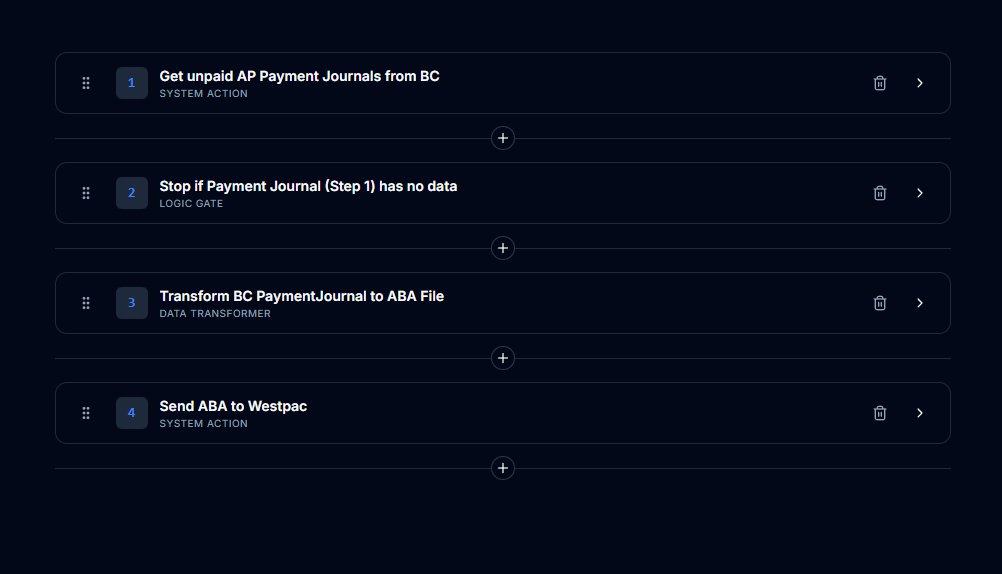The width and height of the screenshot is (1002, 574).
Task: Add a step after the Stop if Payment Journal gate
Action: point(503,248)
